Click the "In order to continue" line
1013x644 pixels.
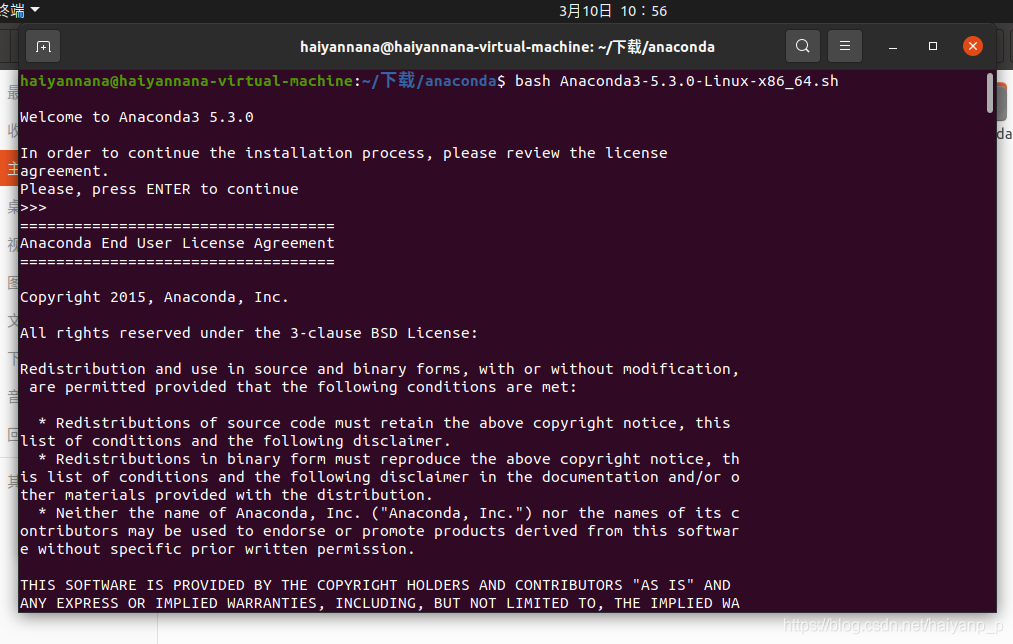(344, 154)
